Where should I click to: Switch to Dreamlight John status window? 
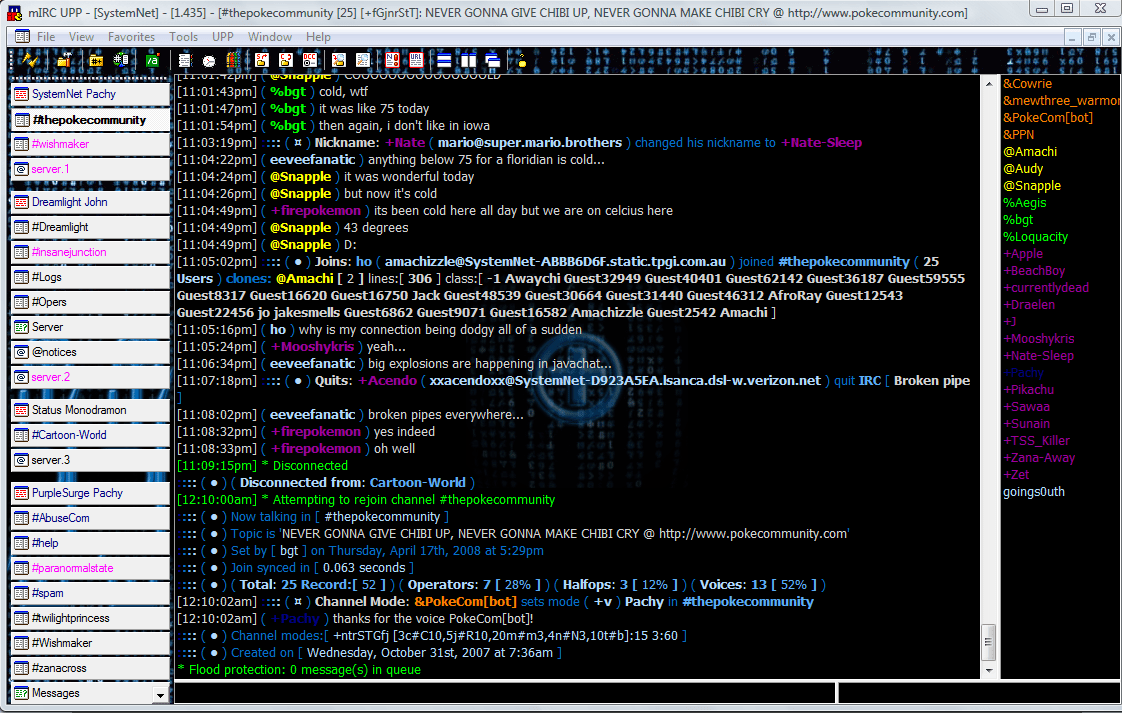[91, 202]
